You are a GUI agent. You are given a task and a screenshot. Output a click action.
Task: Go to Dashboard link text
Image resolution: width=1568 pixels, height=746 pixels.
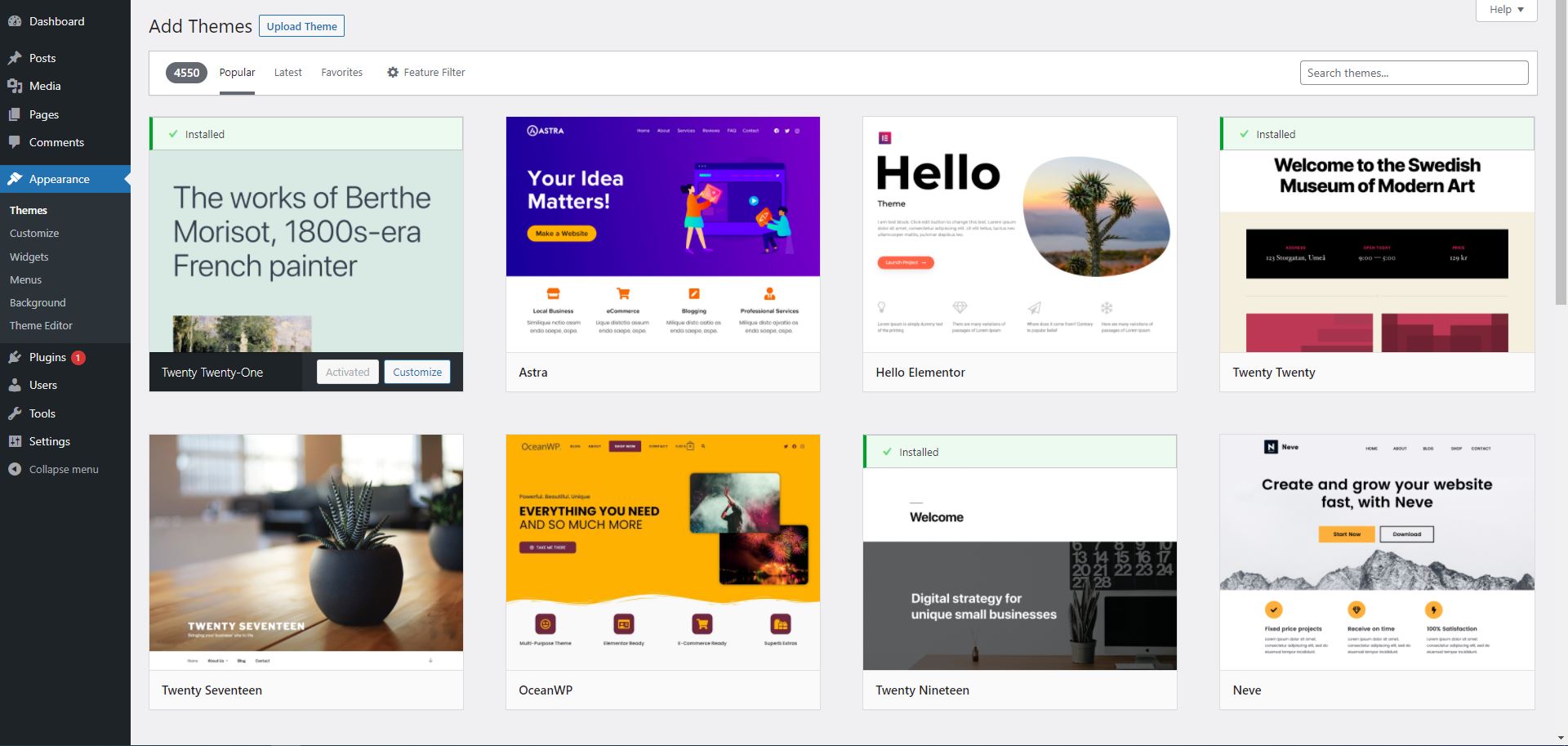pos(56,21)
